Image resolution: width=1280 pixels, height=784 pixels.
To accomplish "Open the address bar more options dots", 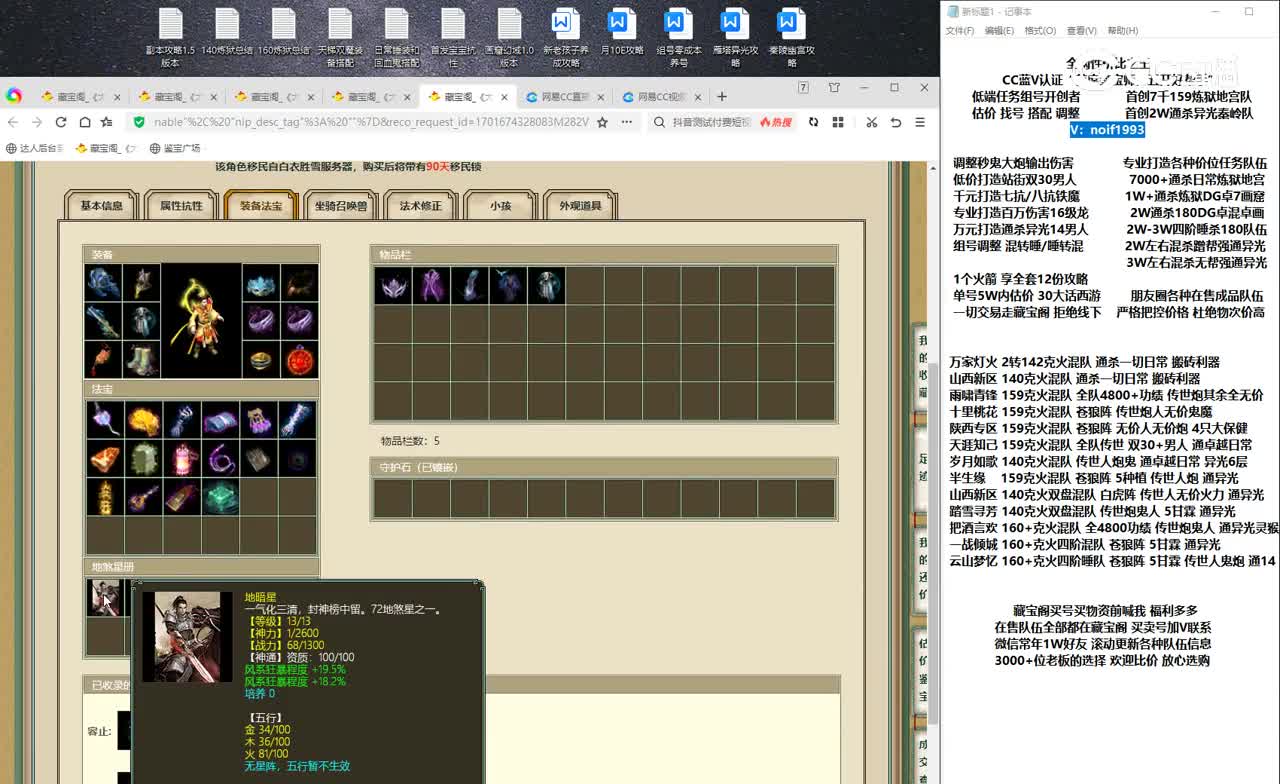I will coord(627,122).
